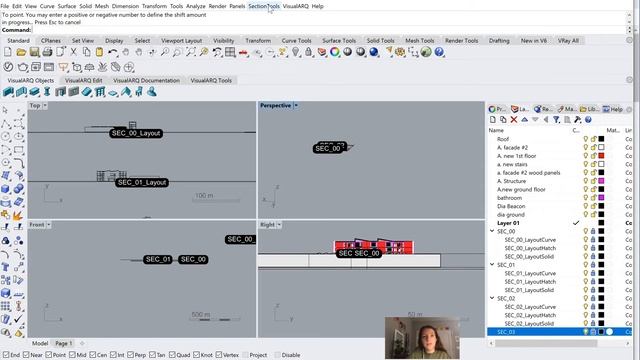Click the Paste clipboard icon

click(x=99, y=52)
